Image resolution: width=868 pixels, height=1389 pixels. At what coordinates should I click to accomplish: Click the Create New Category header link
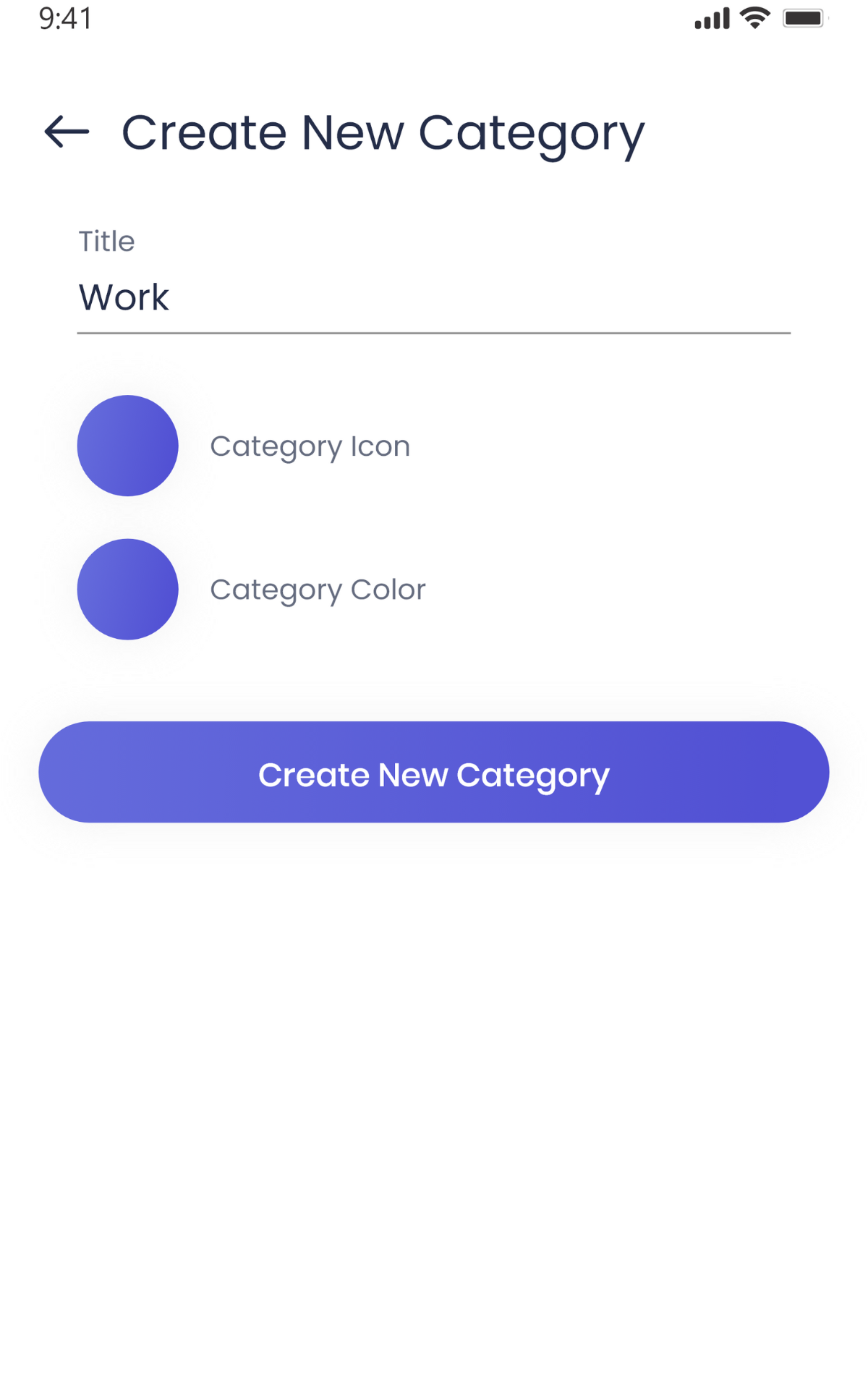[383, 133]
